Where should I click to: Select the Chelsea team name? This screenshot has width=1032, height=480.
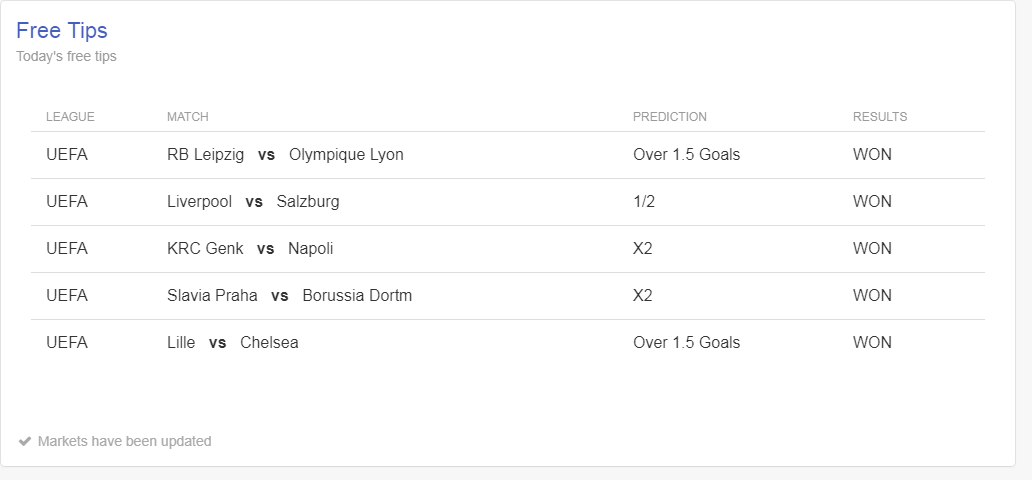click(x=269, y=342)
